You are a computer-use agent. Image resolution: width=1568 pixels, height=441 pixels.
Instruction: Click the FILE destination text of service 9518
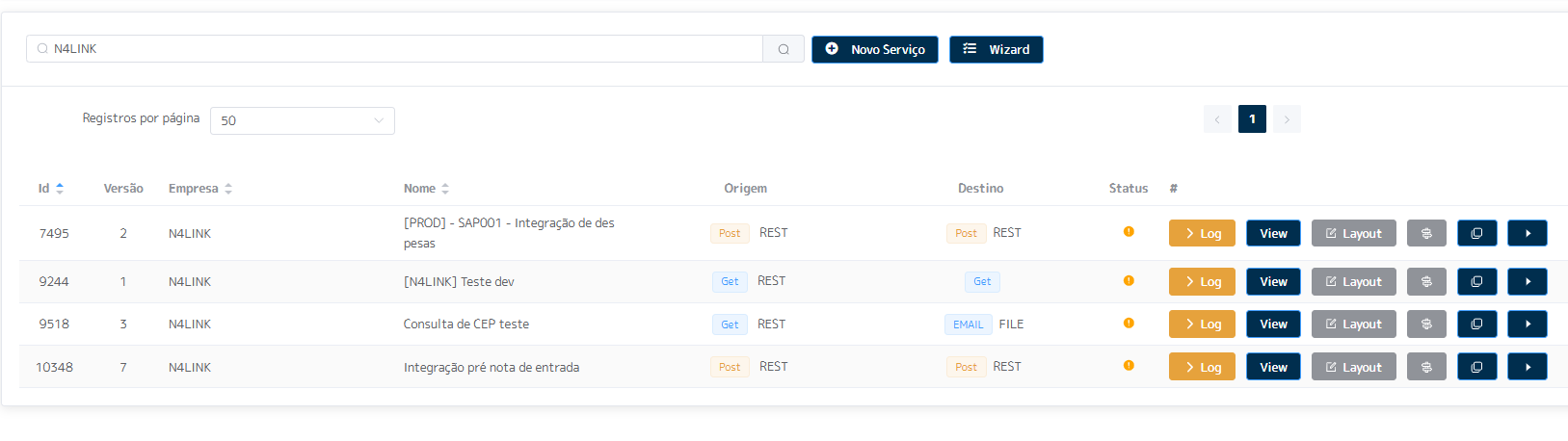[x=1011, y=324]
